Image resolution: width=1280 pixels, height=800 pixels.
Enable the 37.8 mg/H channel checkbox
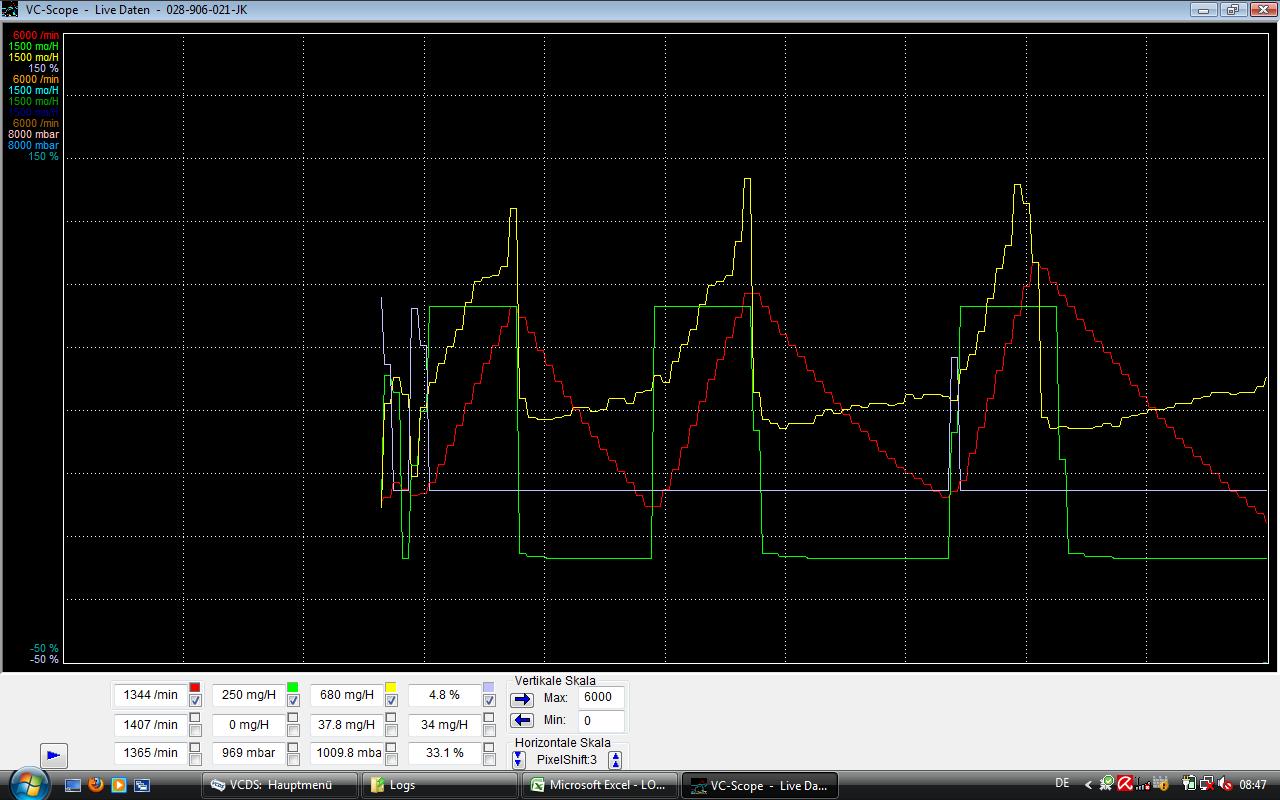pyautogui.click(x=391, y=731)
